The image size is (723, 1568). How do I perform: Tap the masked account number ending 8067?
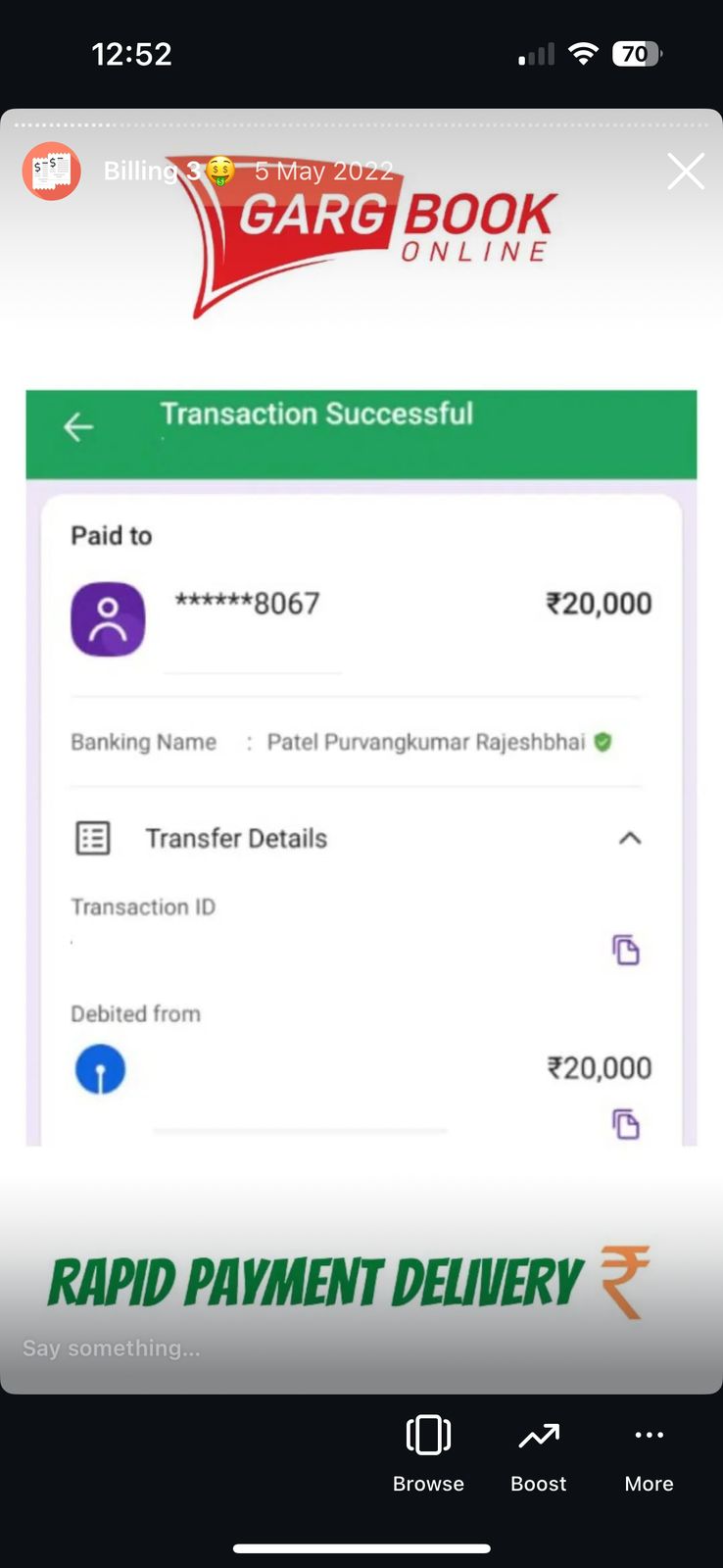(247, 603)
